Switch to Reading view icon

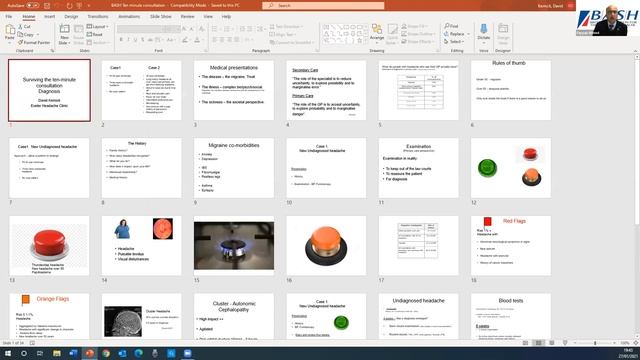click(552, 343)
